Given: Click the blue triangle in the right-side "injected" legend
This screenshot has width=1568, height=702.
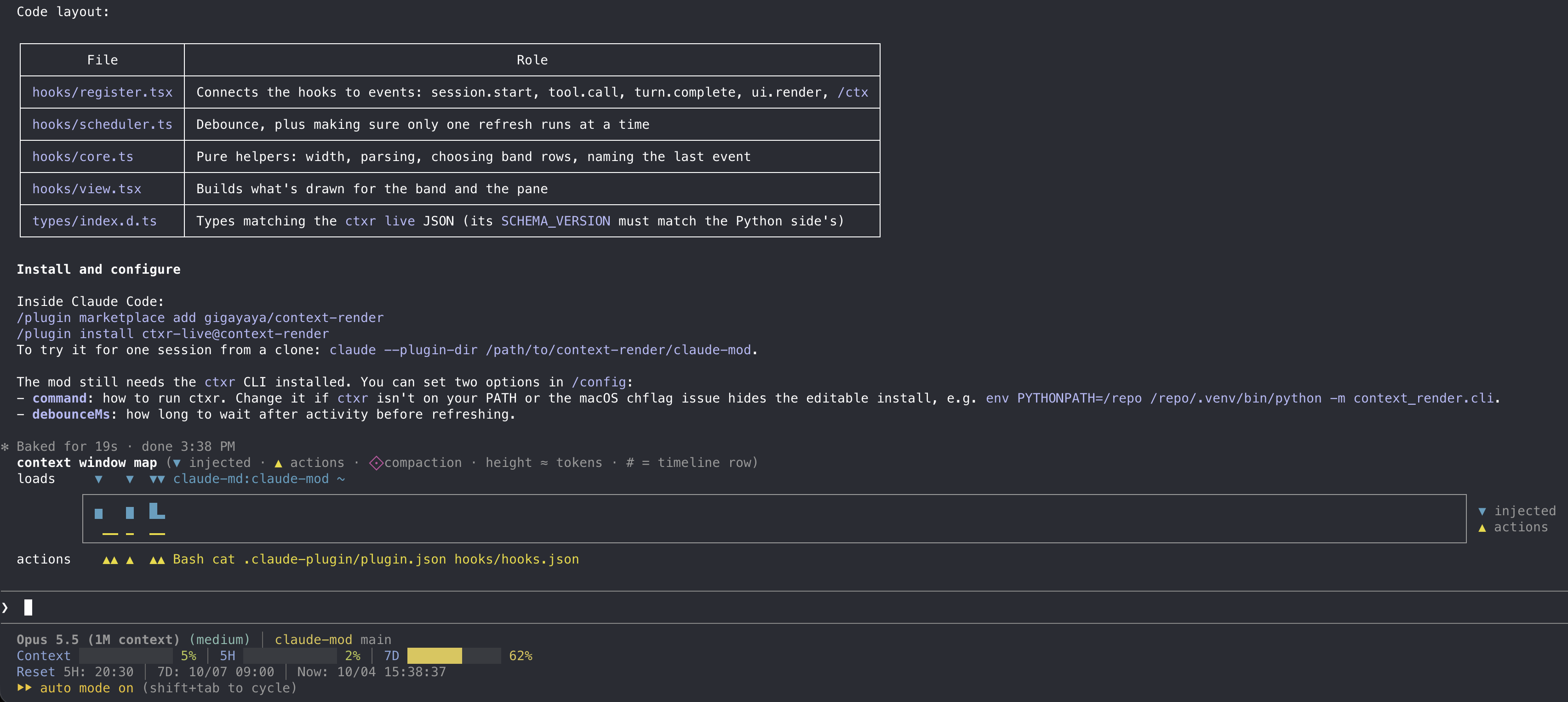Looking at the screenshot, I should [1482, 512].
